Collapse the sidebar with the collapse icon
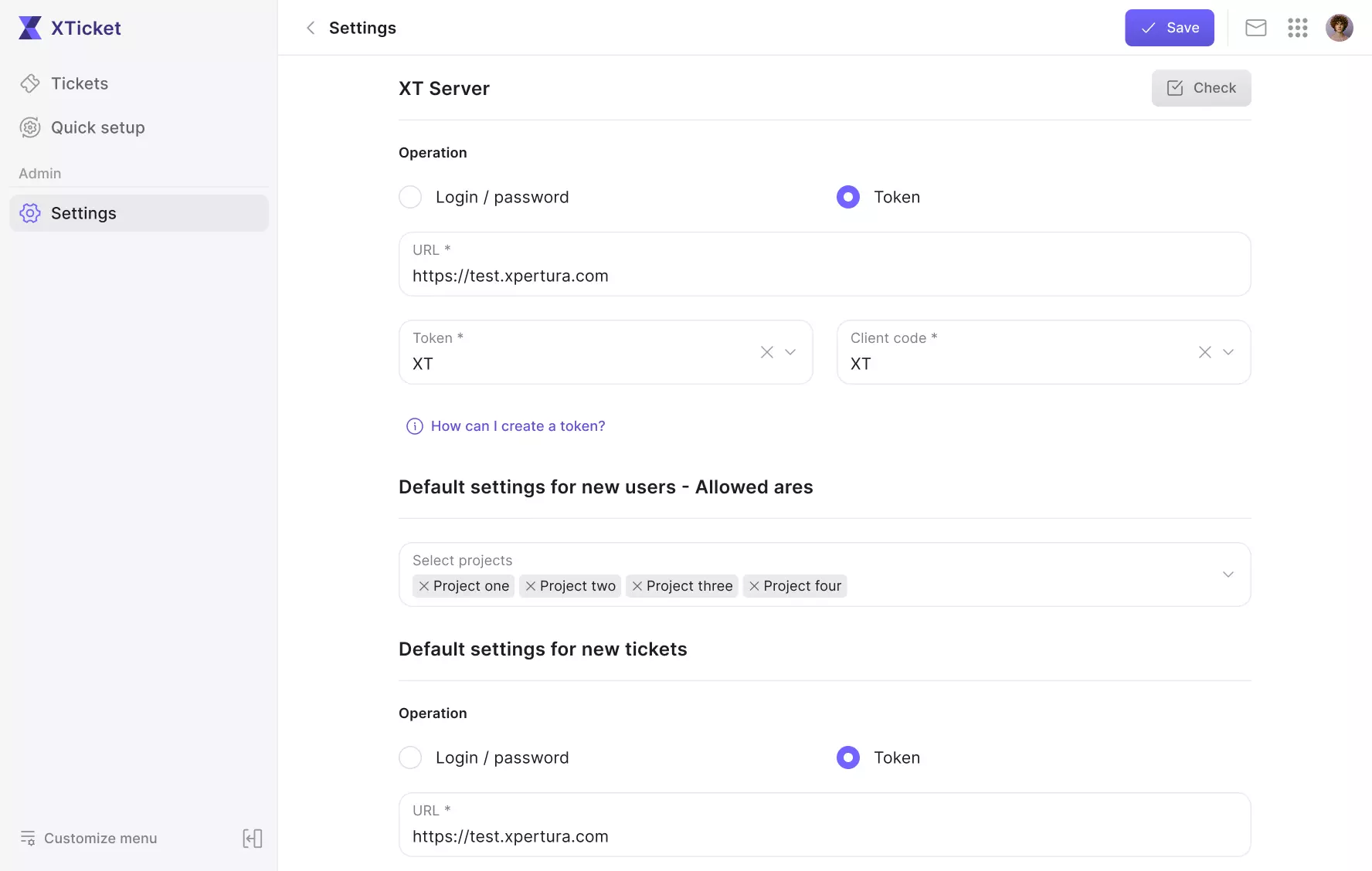The image size is (1372, 871). pos(253,839)
